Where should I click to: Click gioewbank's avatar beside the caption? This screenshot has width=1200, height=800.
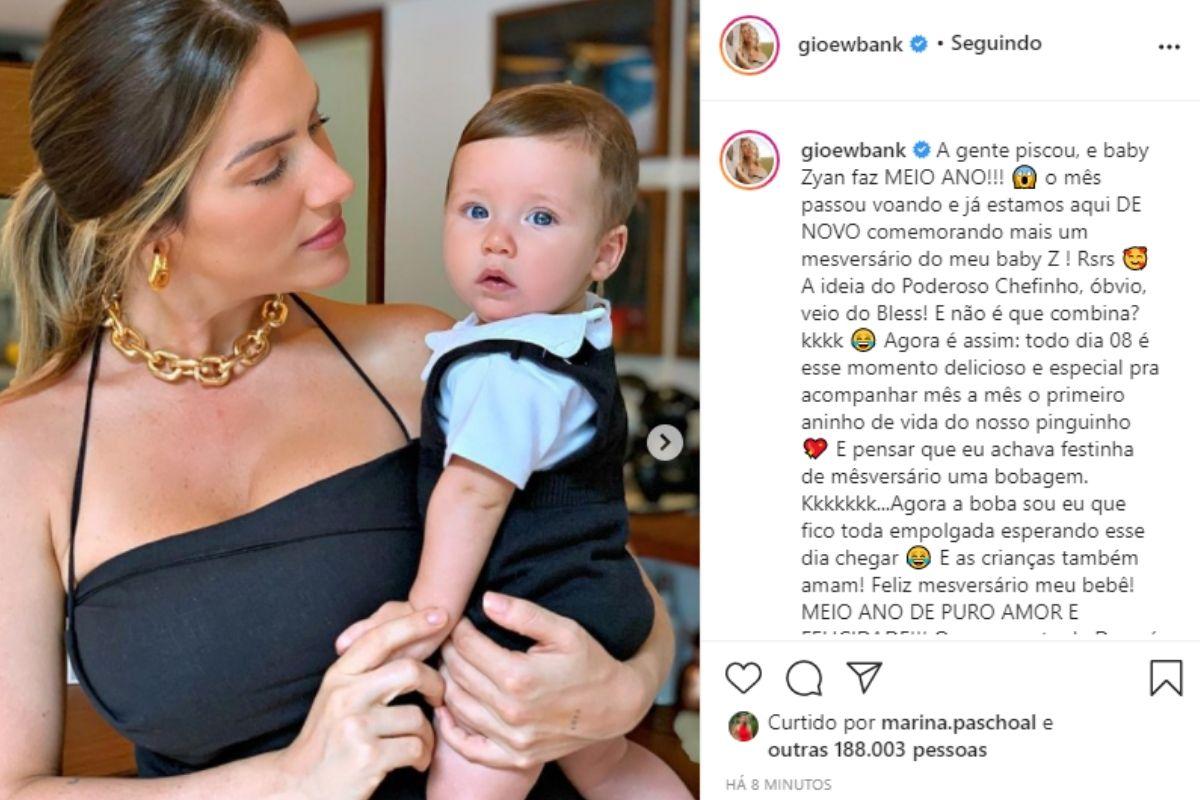pyautogui.click(x=749, y=160)
